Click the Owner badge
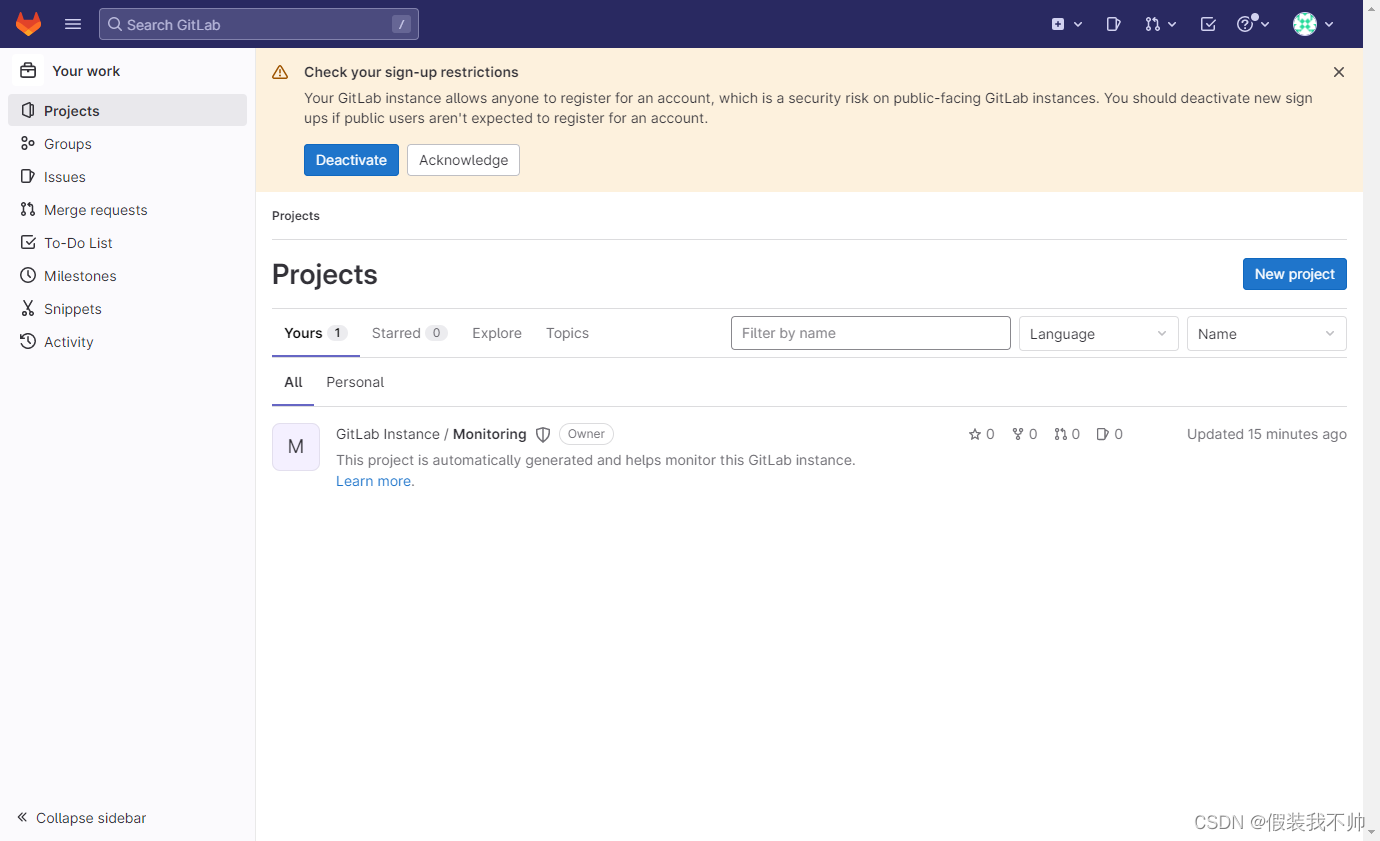This screenshot has height=841, width=1380. [x=586, y=434]
